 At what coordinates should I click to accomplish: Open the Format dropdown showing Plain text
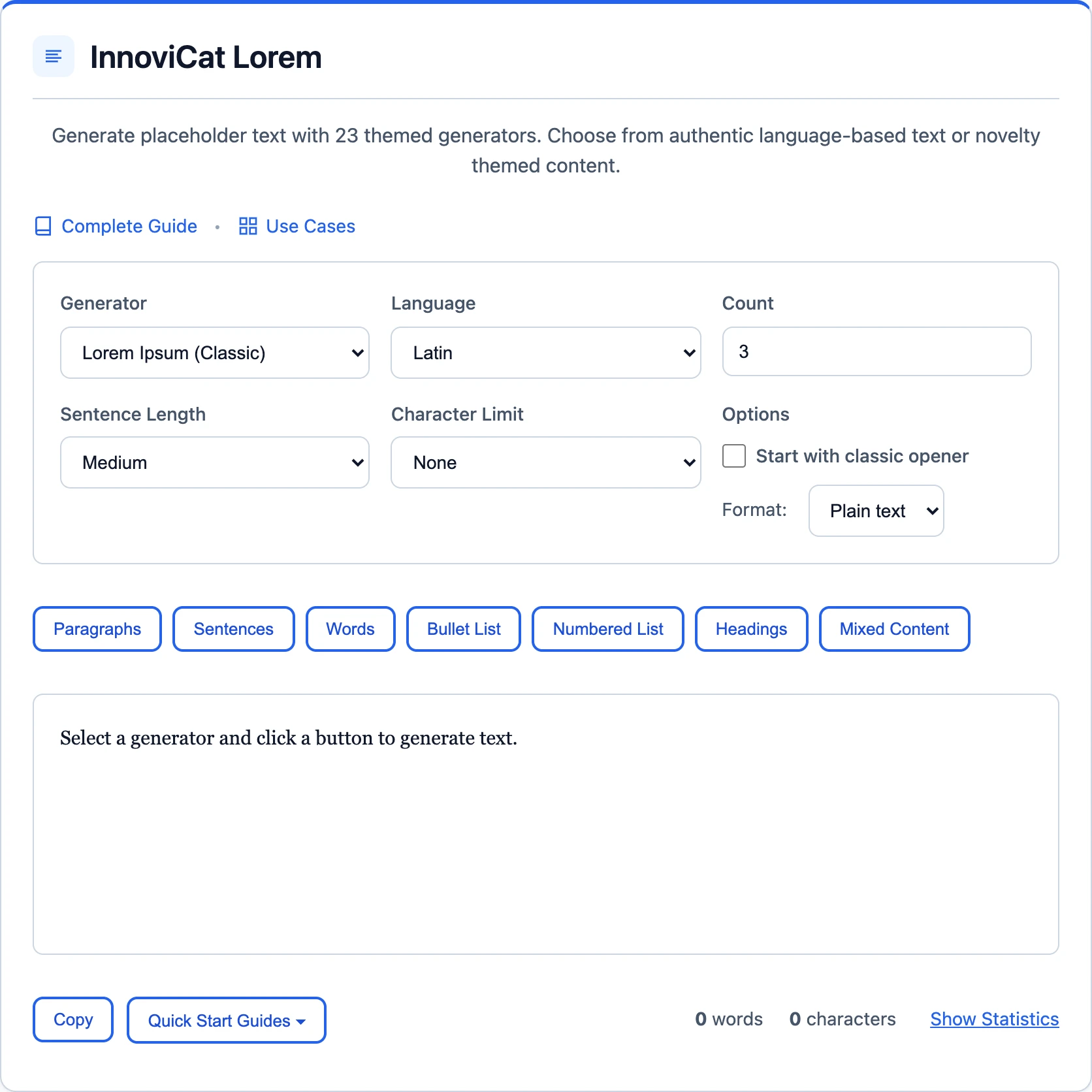coord(876,511)
